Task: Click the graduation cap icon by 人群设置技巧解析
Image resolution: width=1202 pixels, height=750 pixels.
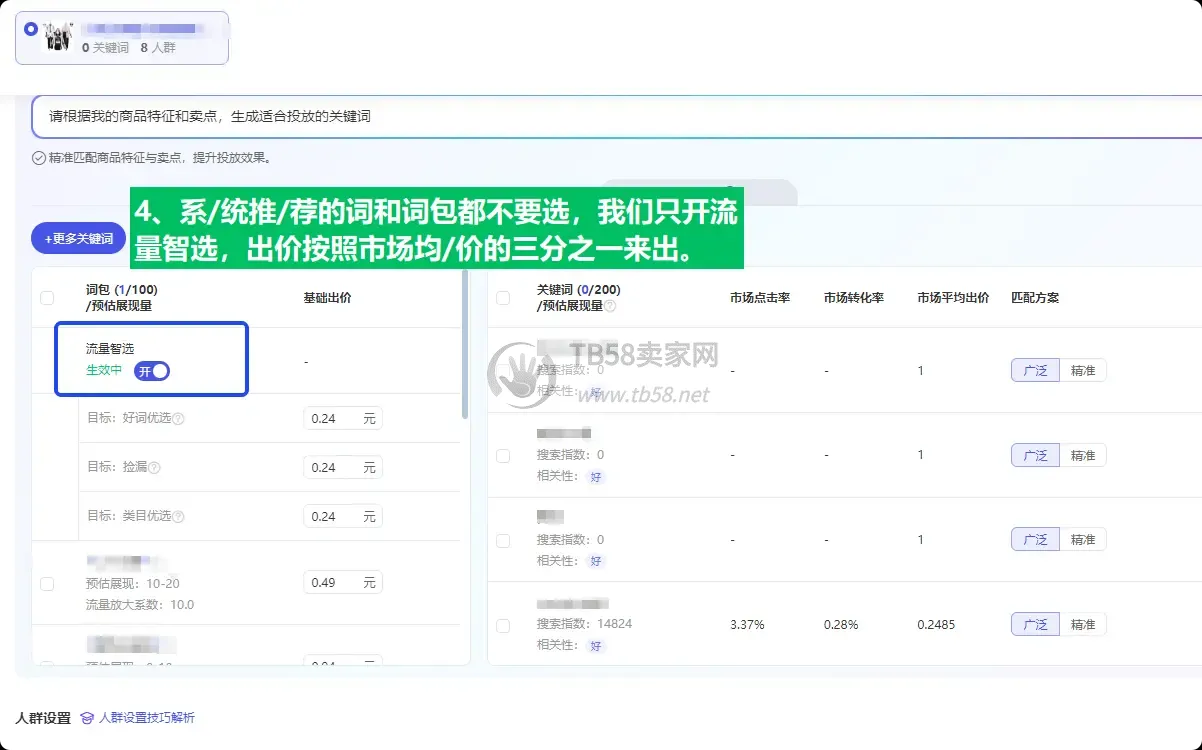Action: pos(87,718)
